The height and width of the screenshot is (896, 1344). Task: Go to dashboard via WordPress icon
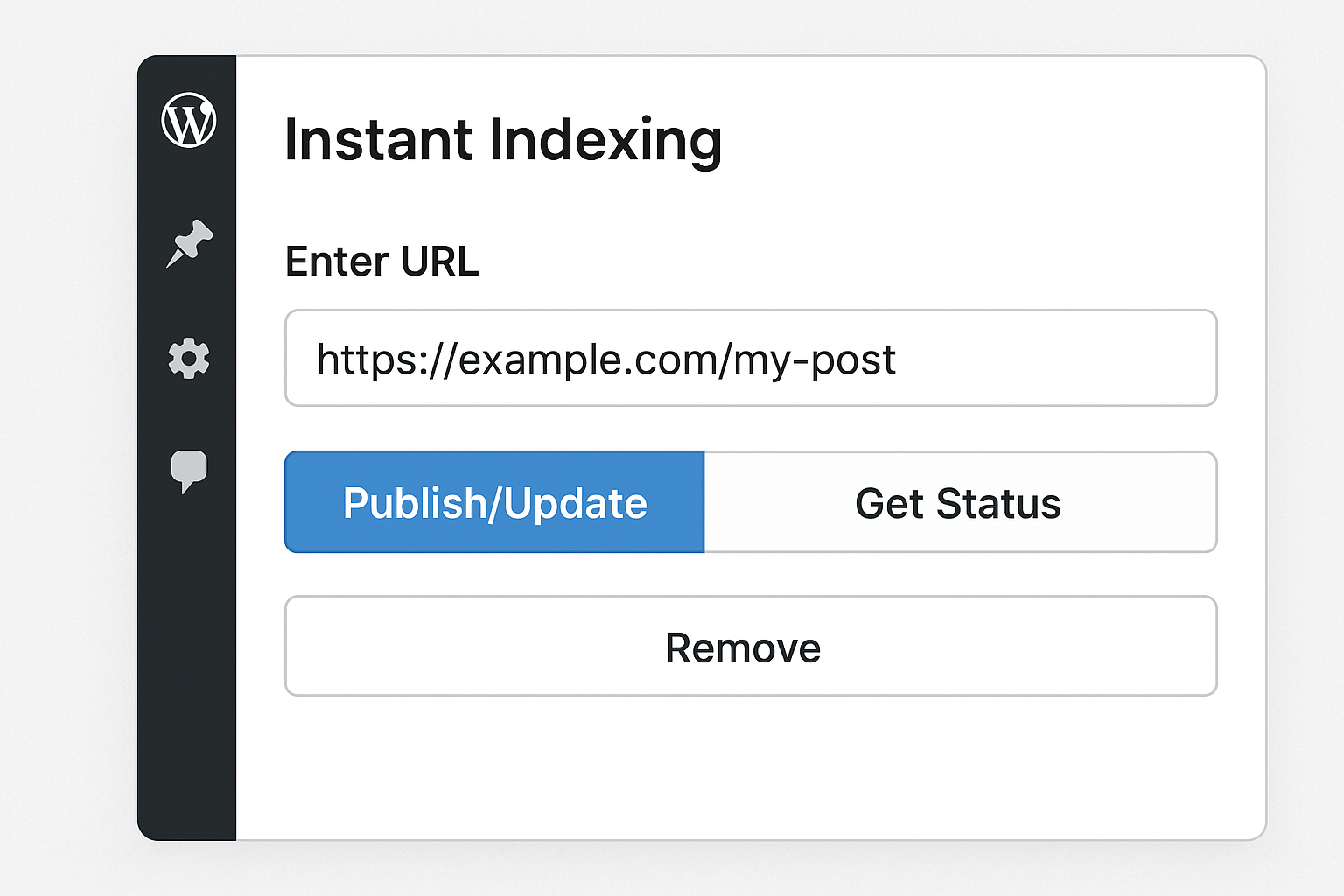coord(189,120)
